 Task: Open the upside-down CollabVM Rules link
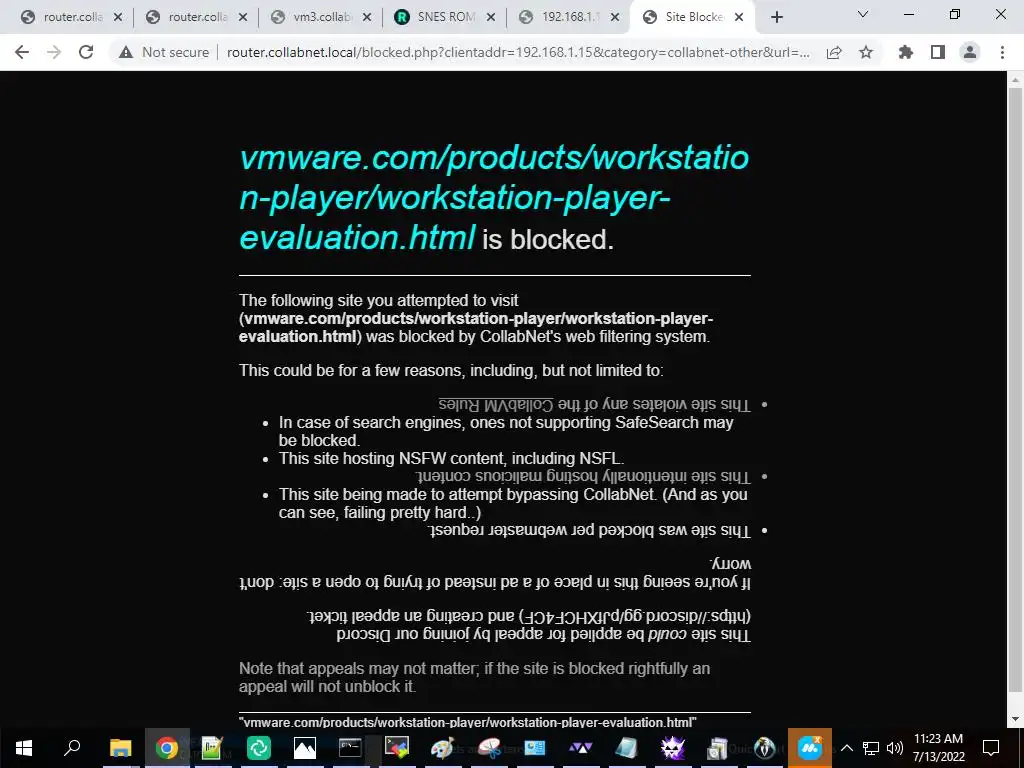pyautogui.click(x=496, y=404)
